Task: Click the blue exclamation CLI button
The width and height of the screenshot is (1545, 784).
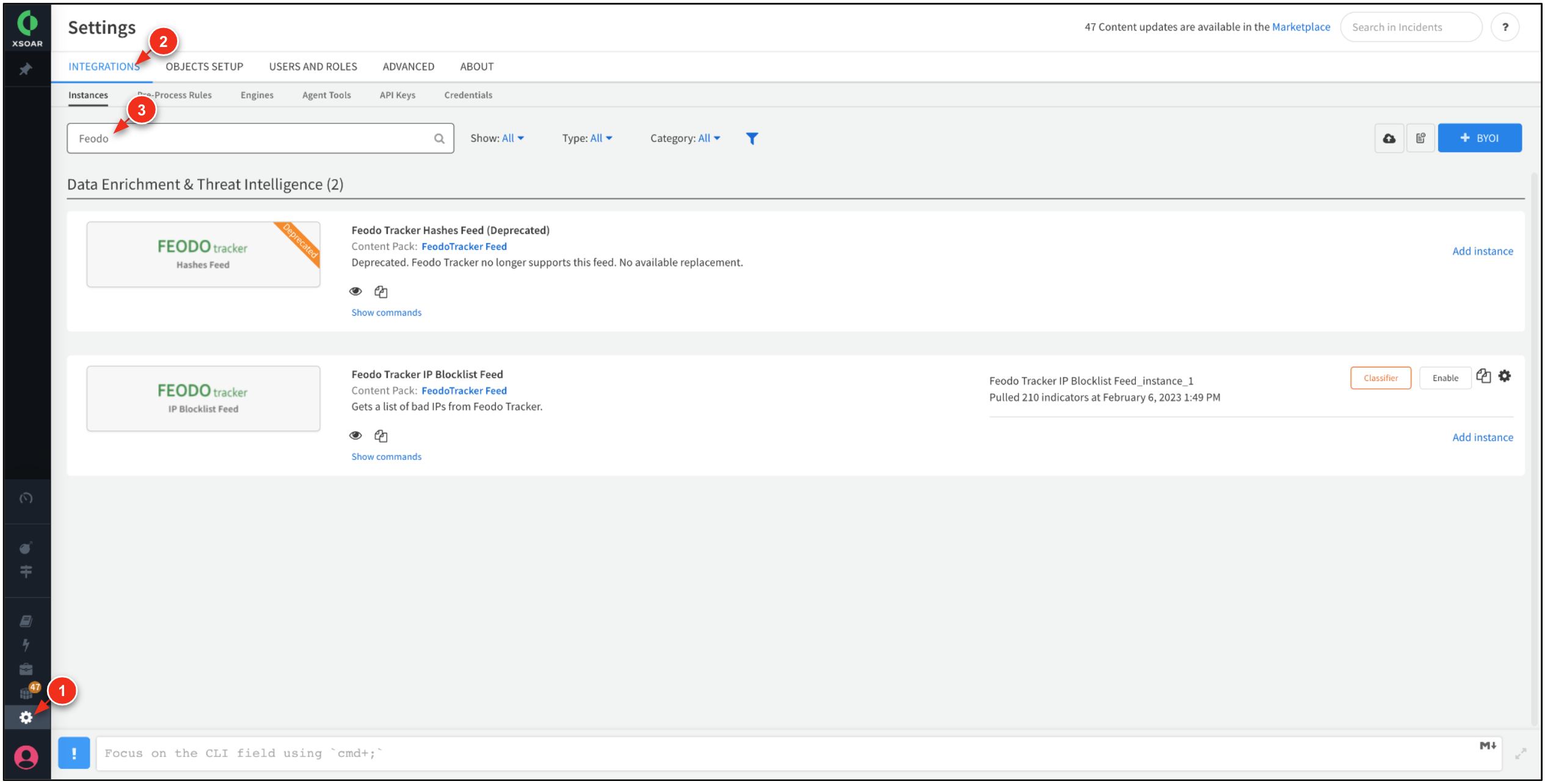Action: (74, 753)
